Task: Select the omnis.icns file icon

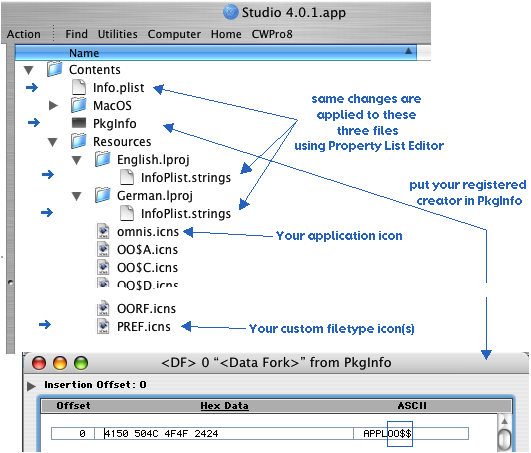Action: coord(103,231)
